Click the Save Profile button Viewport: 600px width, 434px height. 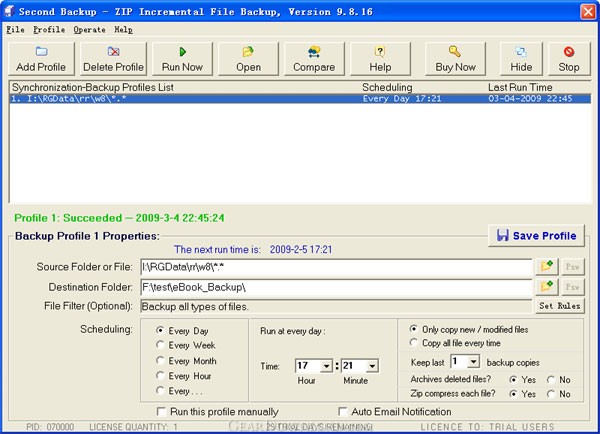(x=536, y=235)
